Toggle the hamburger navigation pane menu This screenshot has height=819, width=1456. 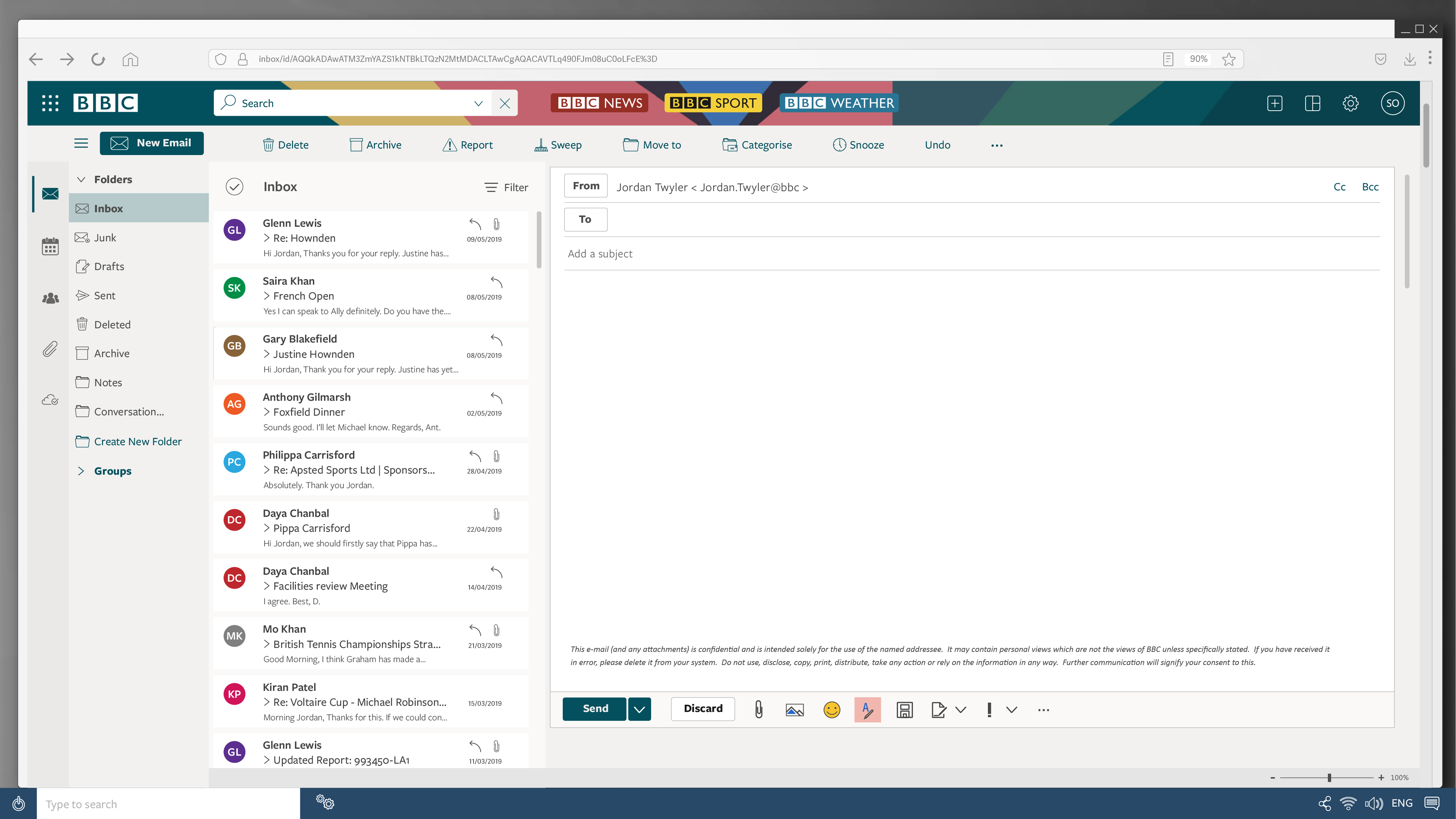81,143
